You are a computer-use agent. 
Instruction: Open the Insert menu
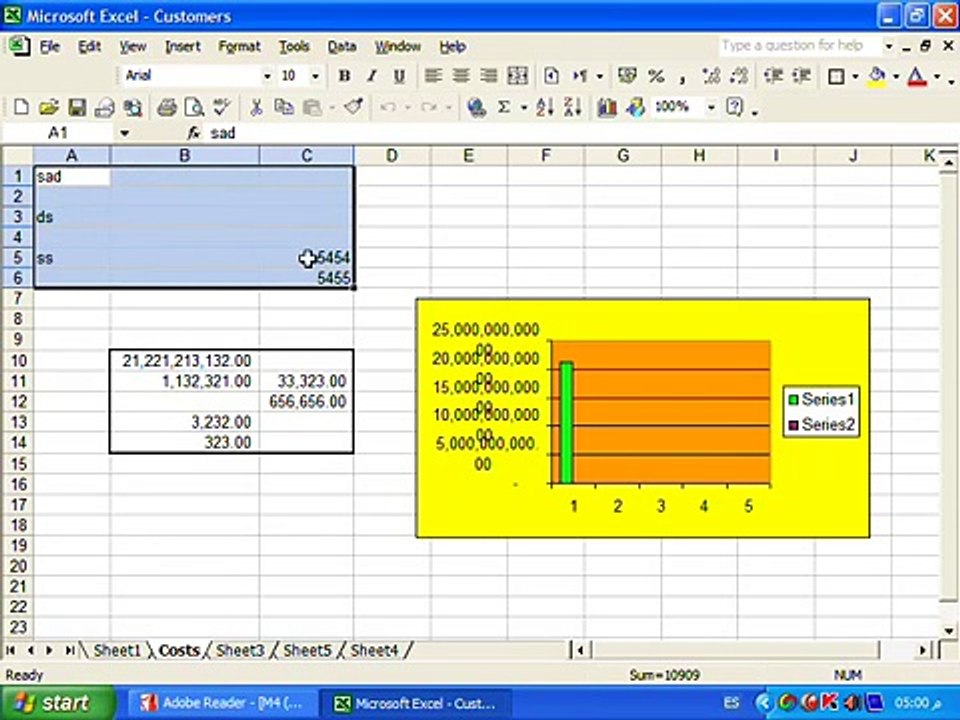182,47
